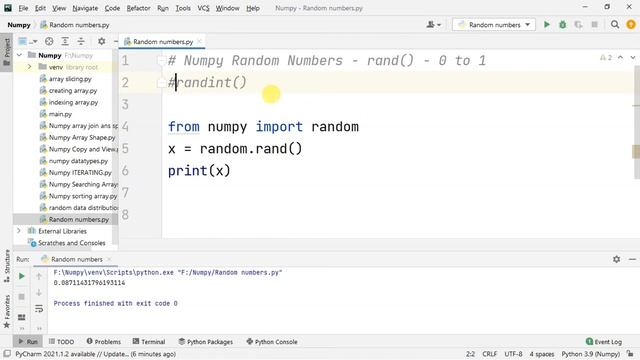Open the Project view mode dropdown
Viewport: 640px width, 360px height.
pyautogui.click(x=28, y=41)
